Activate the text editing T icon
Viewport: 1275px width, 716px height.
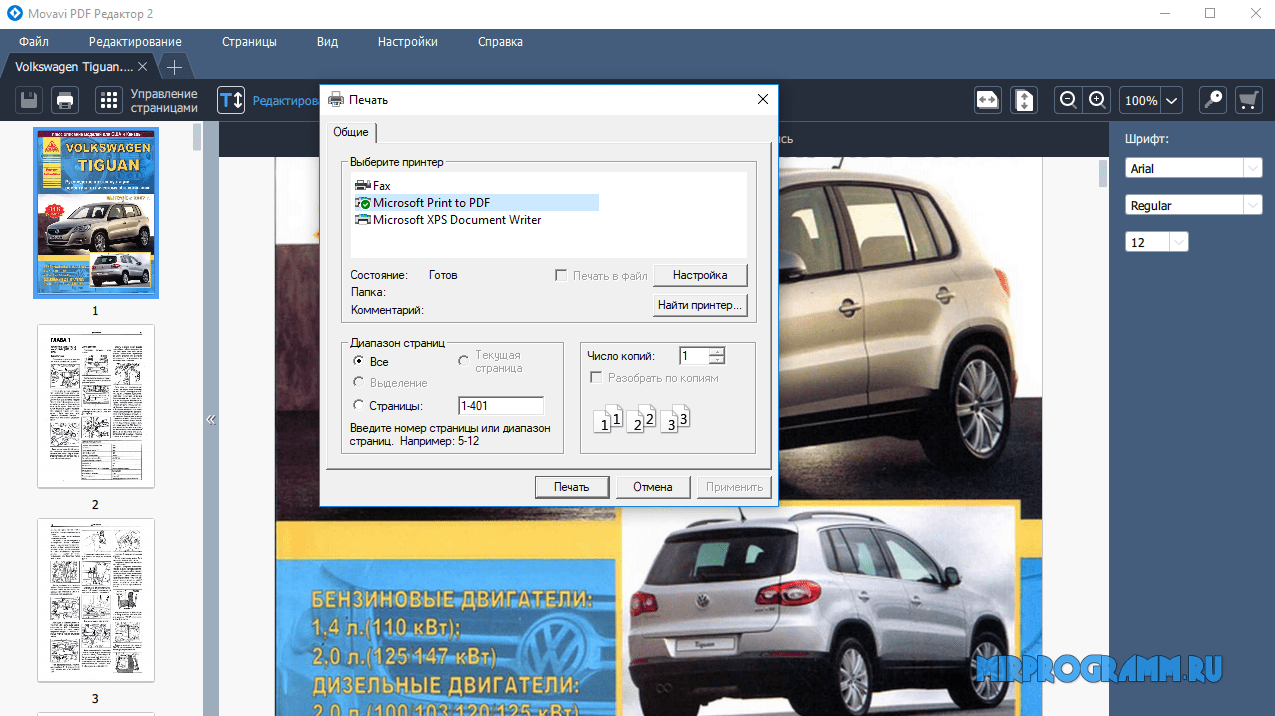tap(231, 100)
